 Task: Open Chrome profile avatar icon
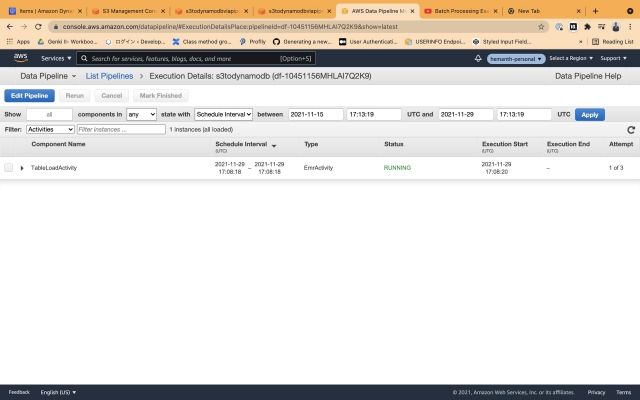[616, 27]
